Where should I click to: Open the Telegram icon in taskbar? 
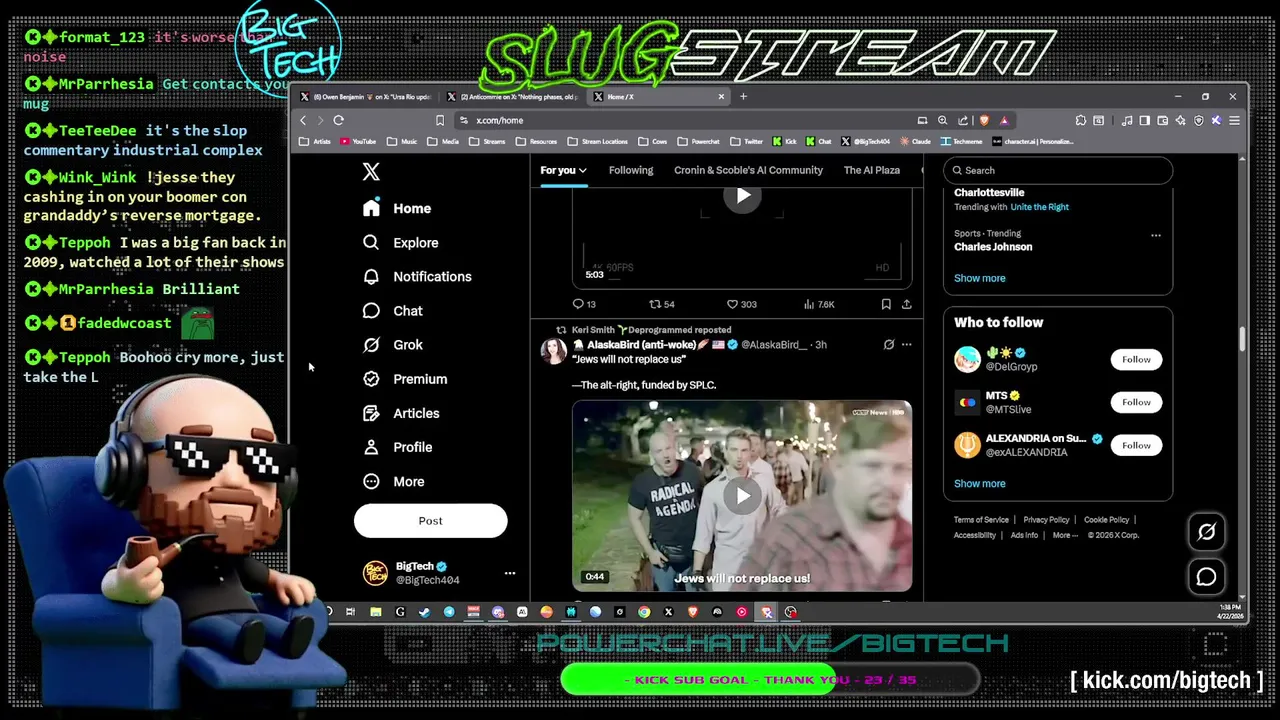coord(449,612)
